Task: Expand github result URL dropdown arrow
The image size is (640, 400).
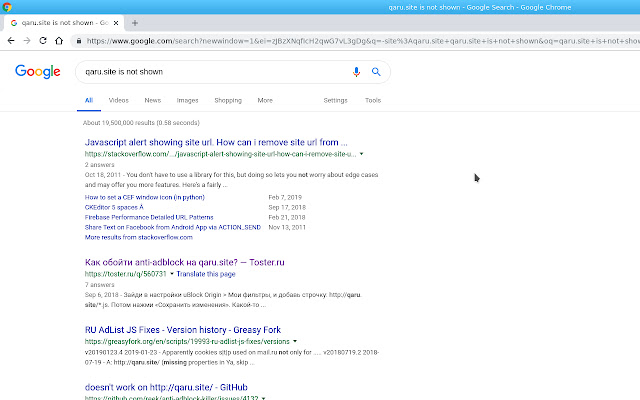Action: point(263,398)
